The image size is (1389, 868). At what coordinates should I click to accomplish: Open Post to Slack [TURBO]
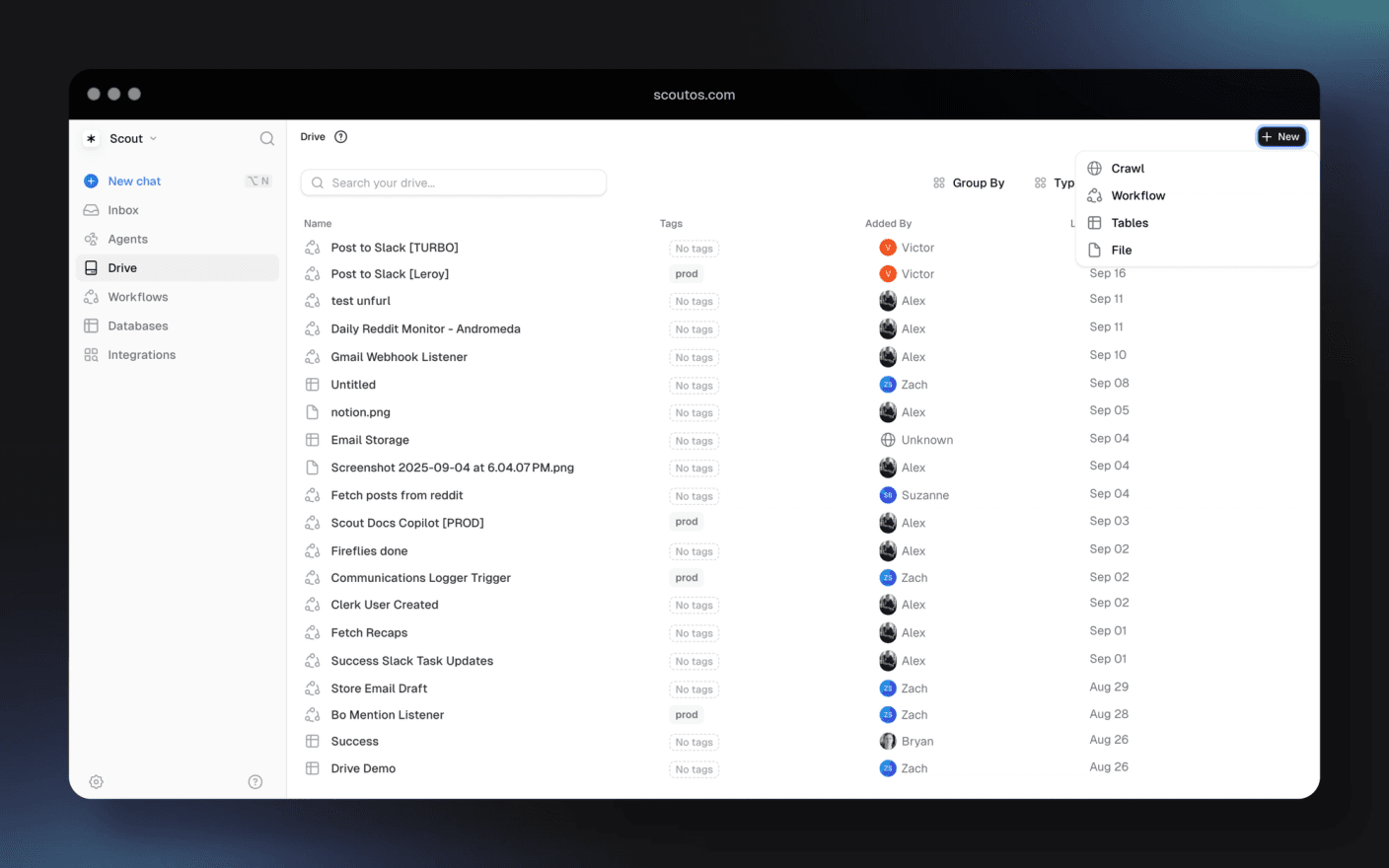click(x=395, y=248)
